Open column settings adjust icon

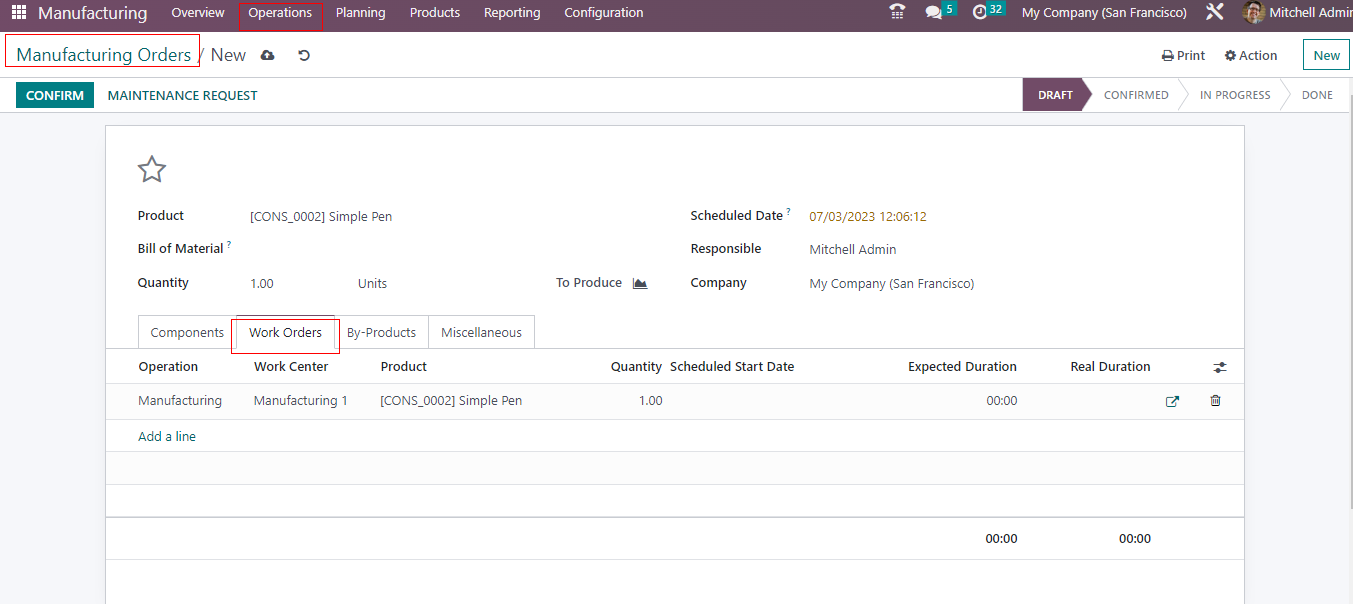[1219, 368]
